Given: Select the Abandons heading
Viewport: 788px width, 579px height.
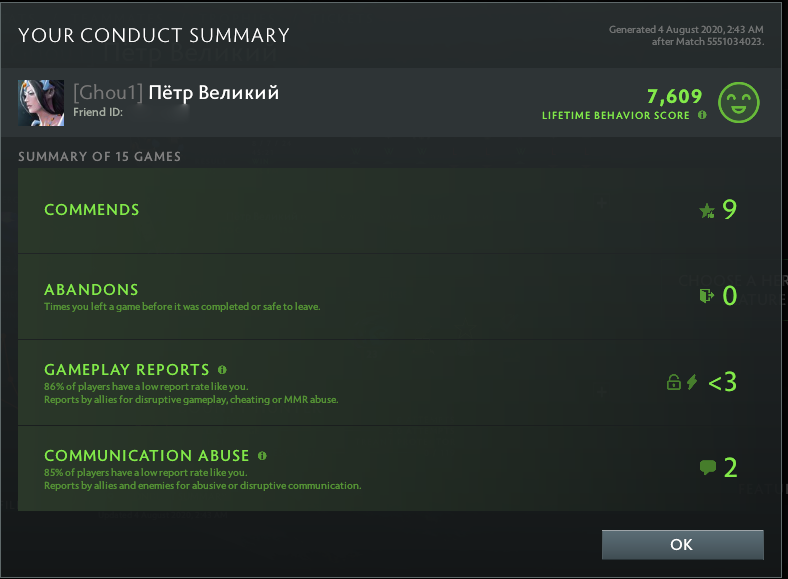Looking at the screenshot, I should [91, 289].
